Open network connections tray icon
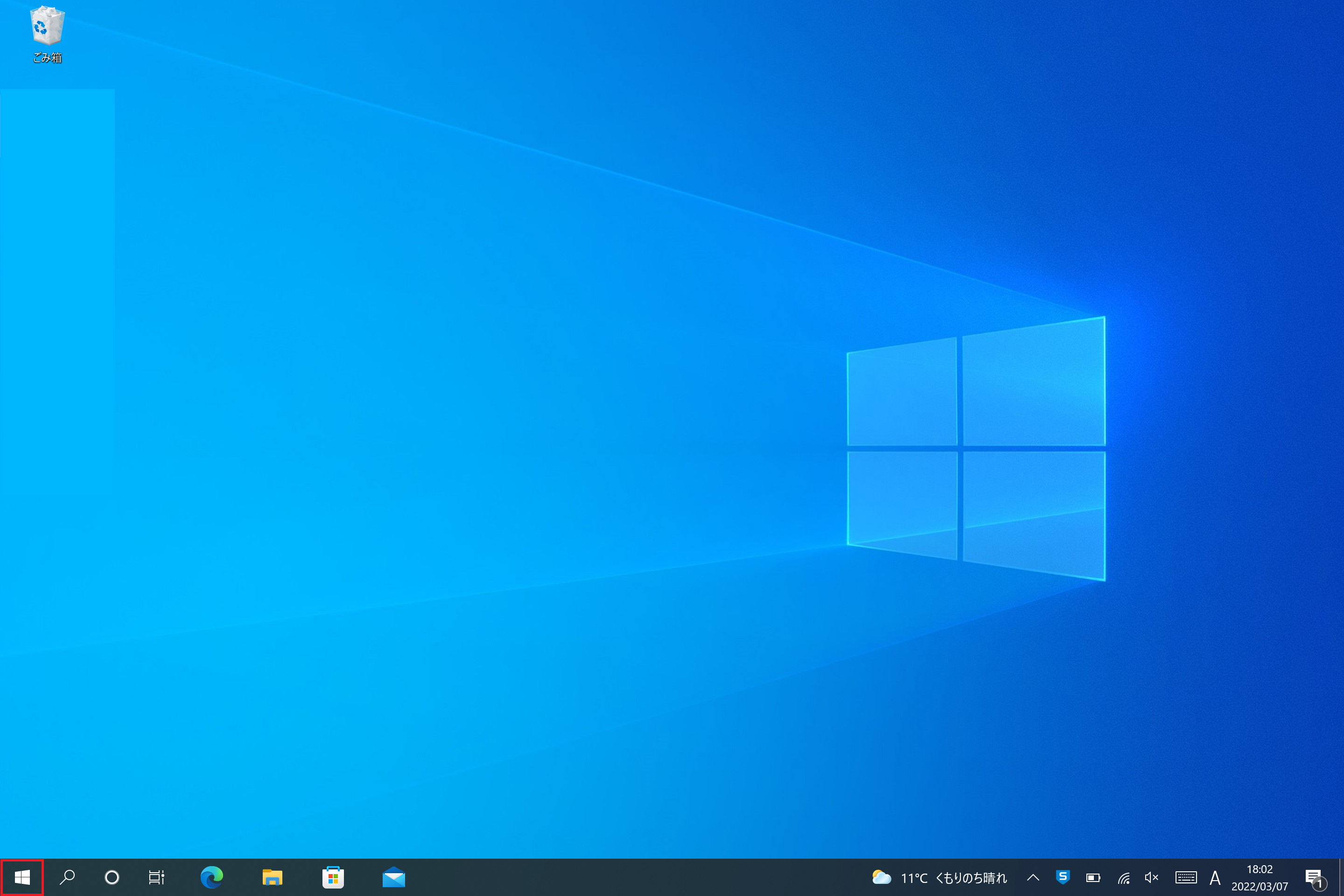This screenshot has width=1344, height=896. click(x=1123, y=878)
